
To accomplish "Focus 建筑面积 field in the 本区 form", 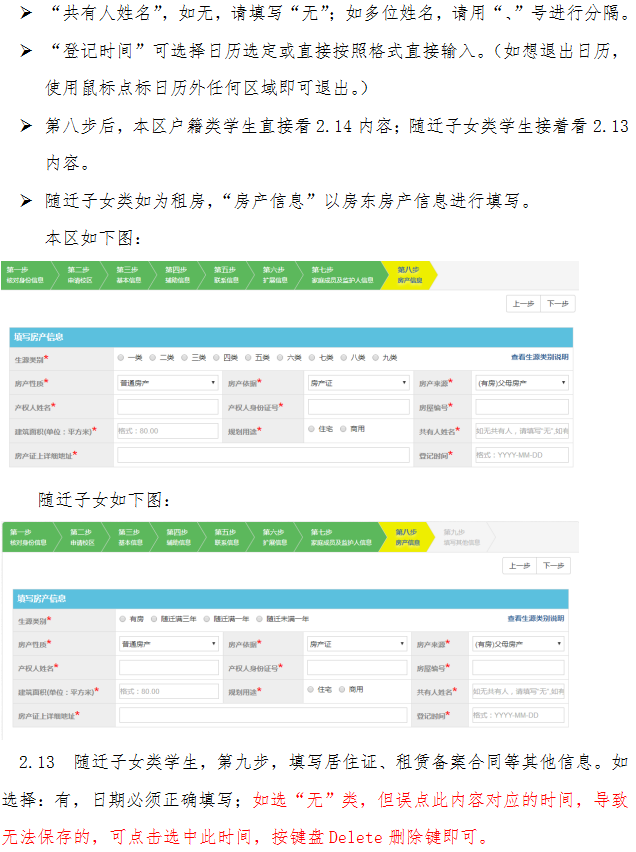I will (x=167, y=431).
